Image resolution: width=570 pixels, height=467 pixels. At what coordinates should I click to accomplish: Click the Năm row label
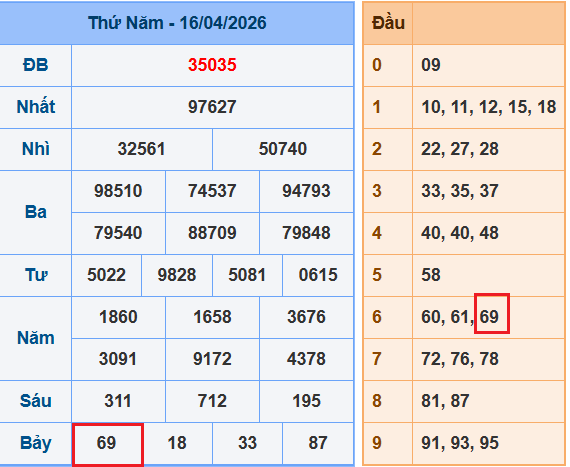[36, 338]
